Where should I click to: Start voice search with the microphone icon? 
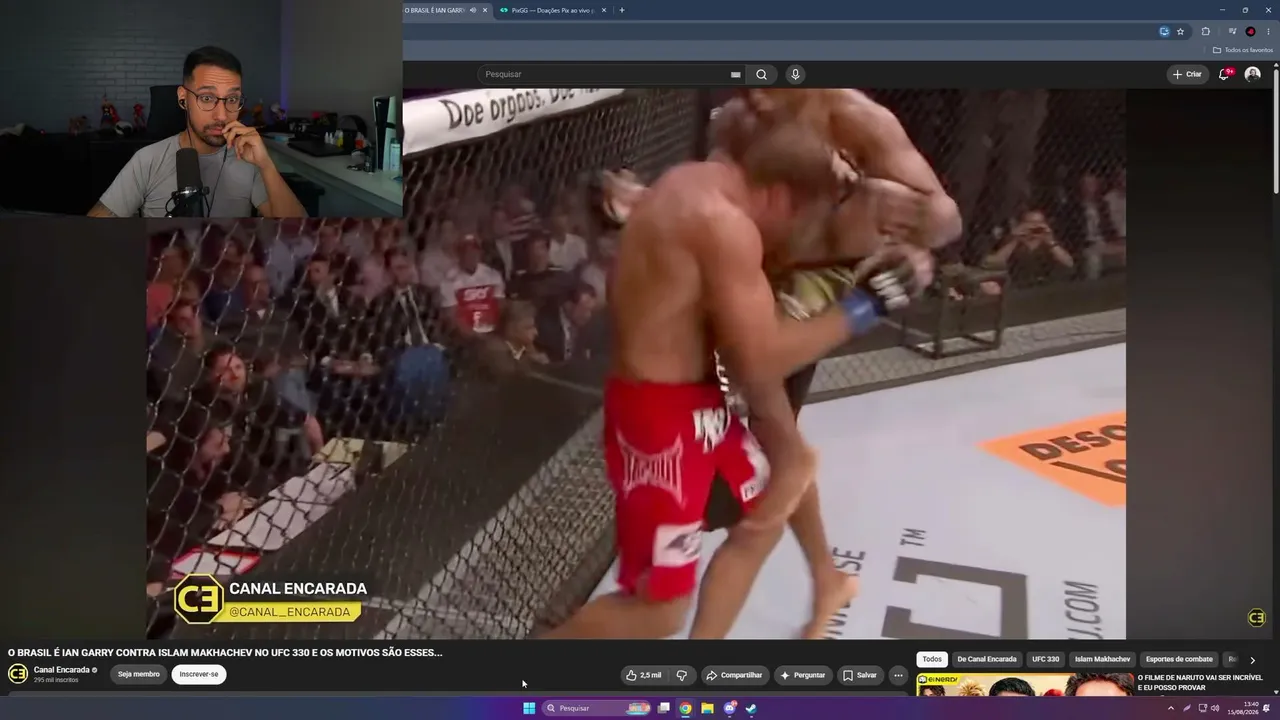[x=795, y=74]
